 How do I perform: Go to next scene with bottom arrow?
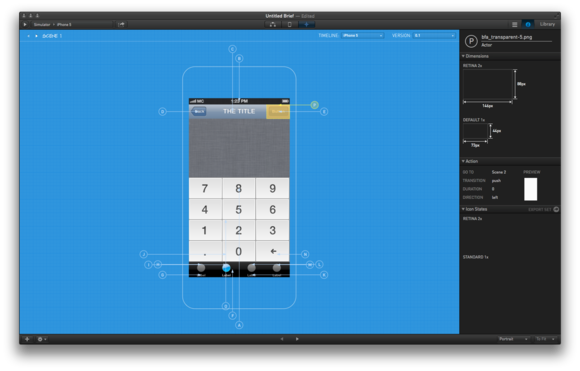(x=297, y=339)
